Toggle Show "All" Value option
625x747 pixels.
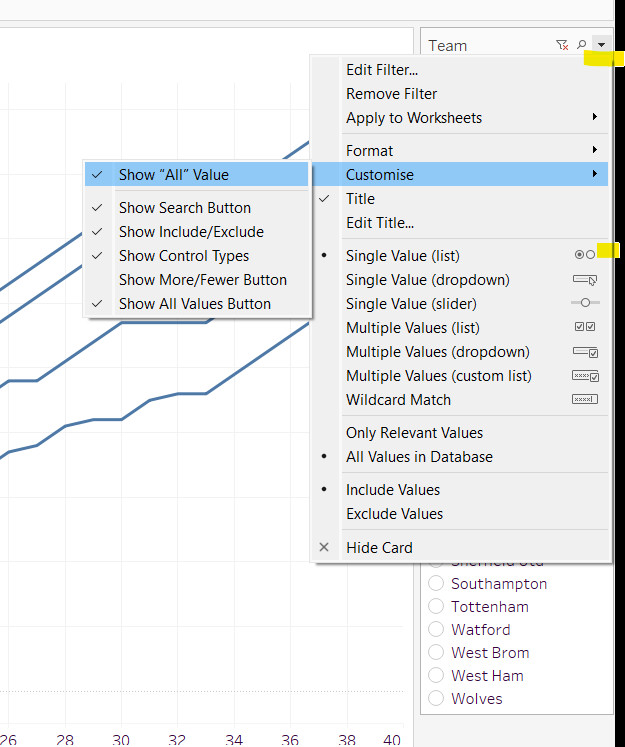pyautogui.click(x=197, y=174)
